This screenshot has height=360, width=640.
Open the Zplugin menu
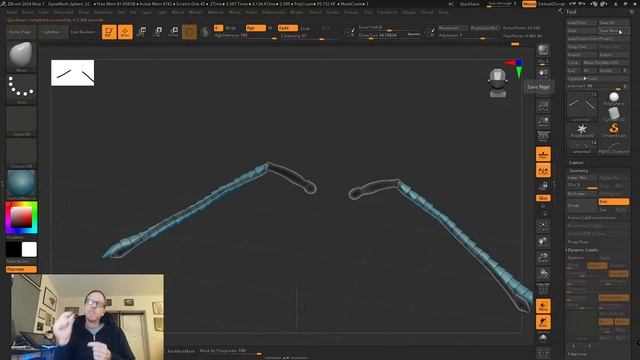pyautogui.click(x=408, y=12)
